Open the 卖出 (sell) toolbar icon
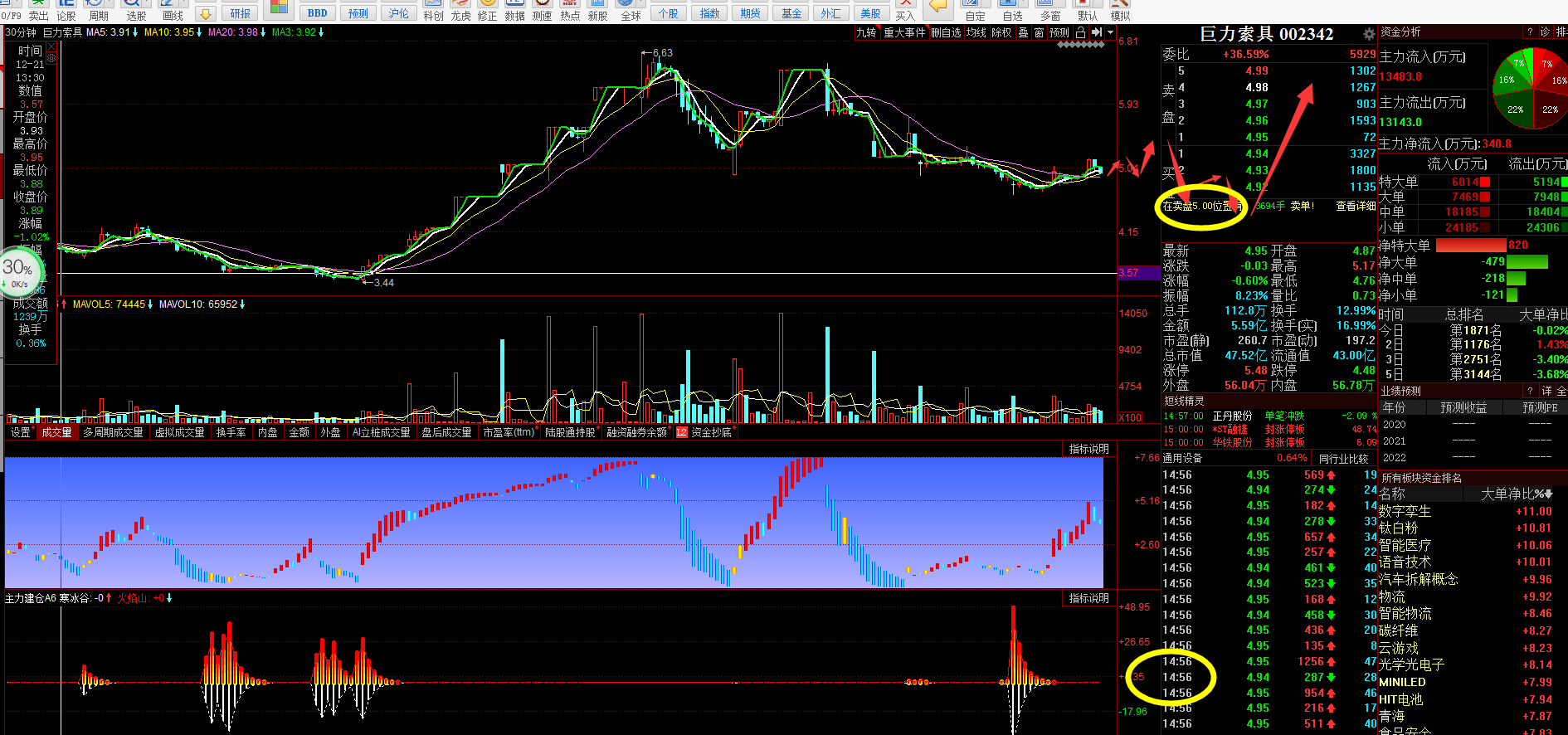 click(38, 10)
